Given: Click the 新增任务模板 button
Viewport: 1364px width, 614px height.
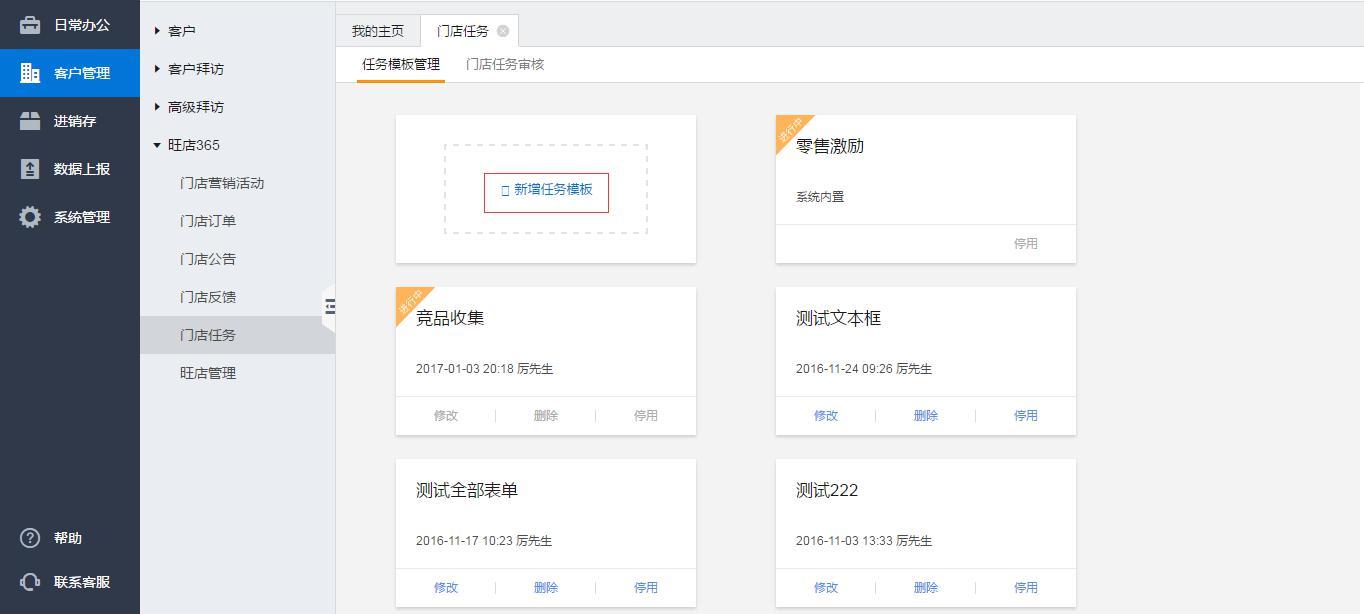Looking at the screenshot, I should coord(546,190).
